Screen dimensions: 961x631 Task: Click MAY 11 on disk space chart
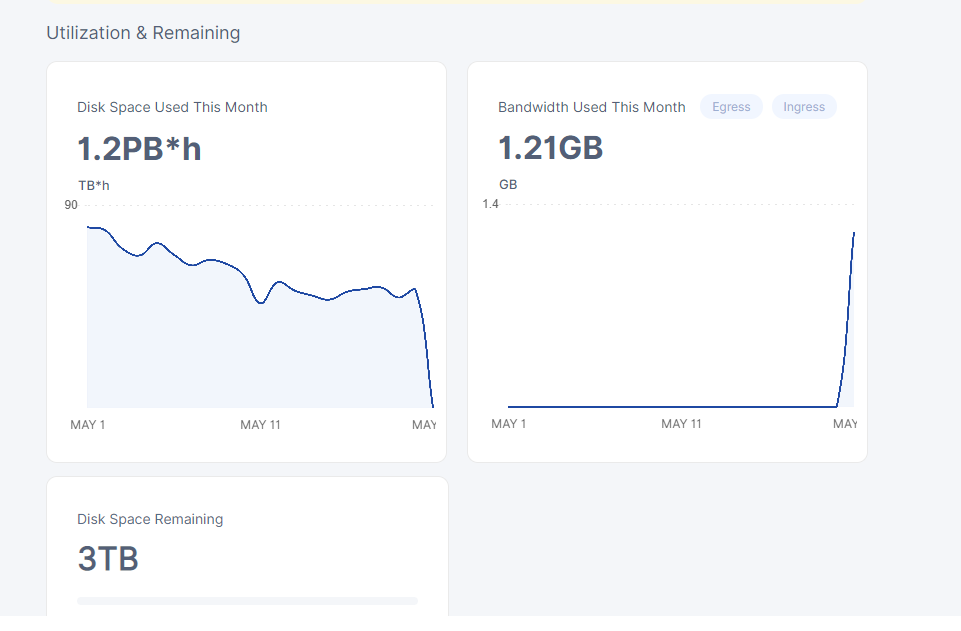(x=260, y=425)
